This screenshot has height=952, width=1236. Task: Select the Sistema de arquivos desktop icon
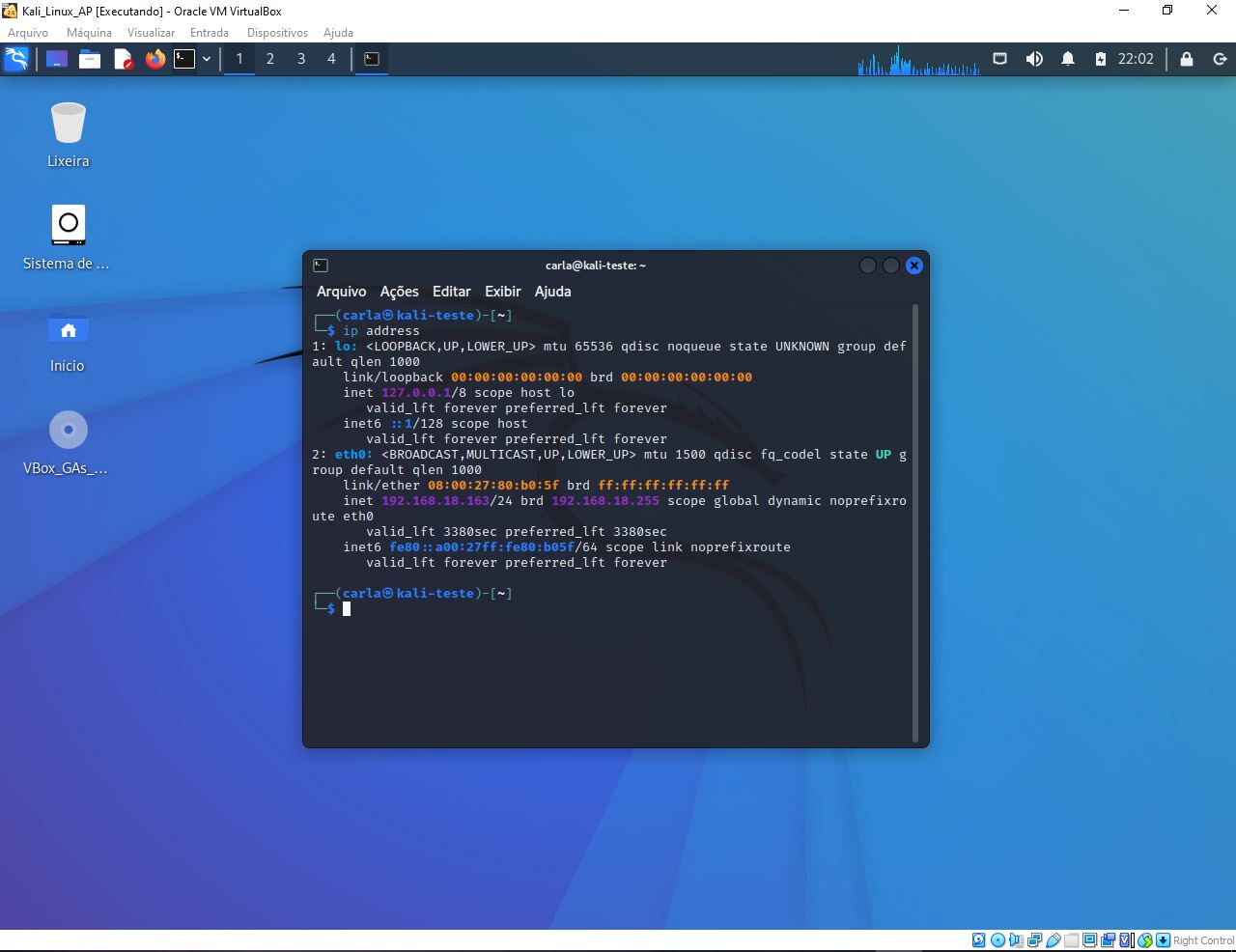[x=68, y=238]
